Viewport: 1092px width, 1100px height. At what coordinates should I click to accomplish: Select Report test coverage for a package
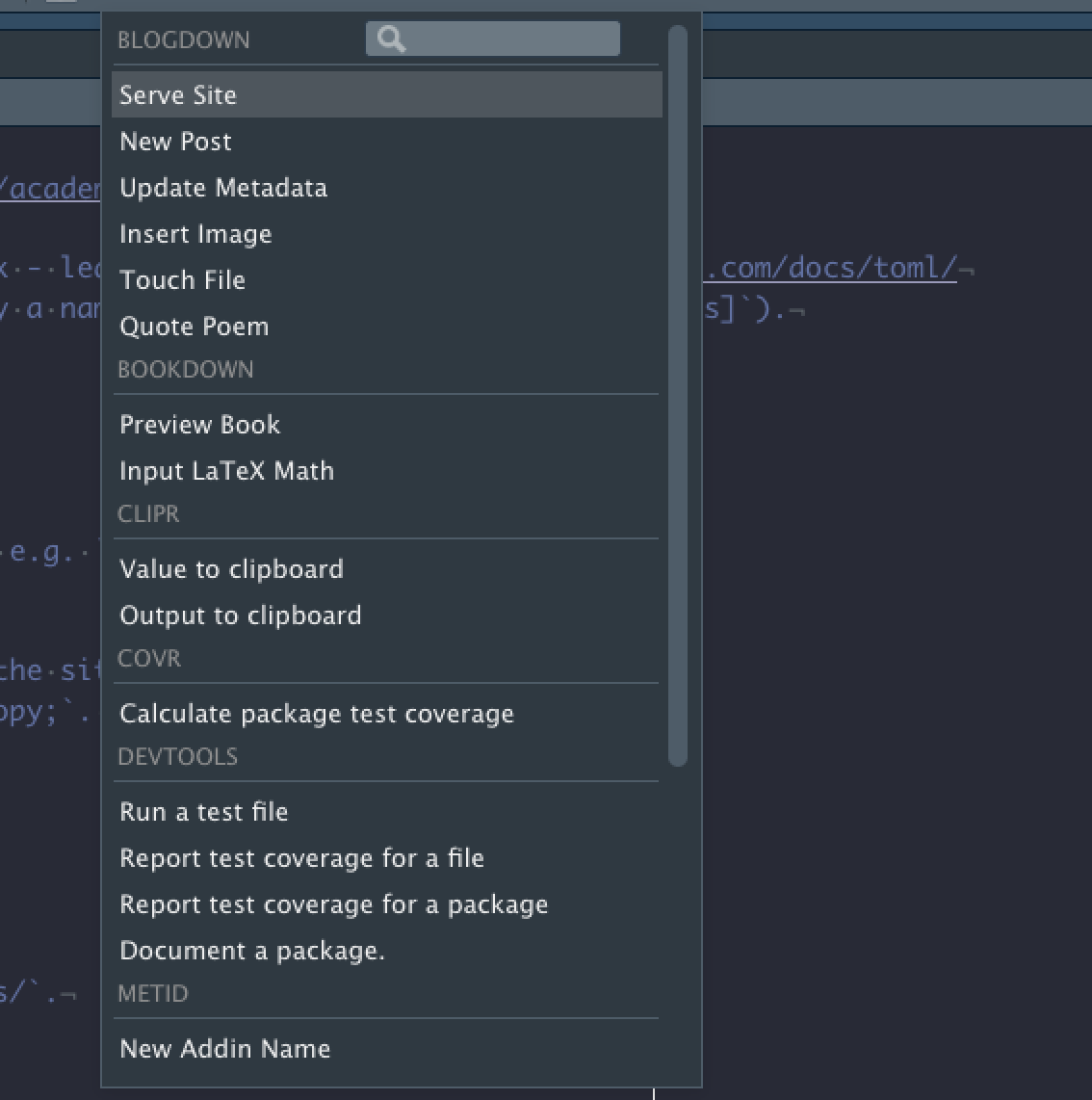333,904
